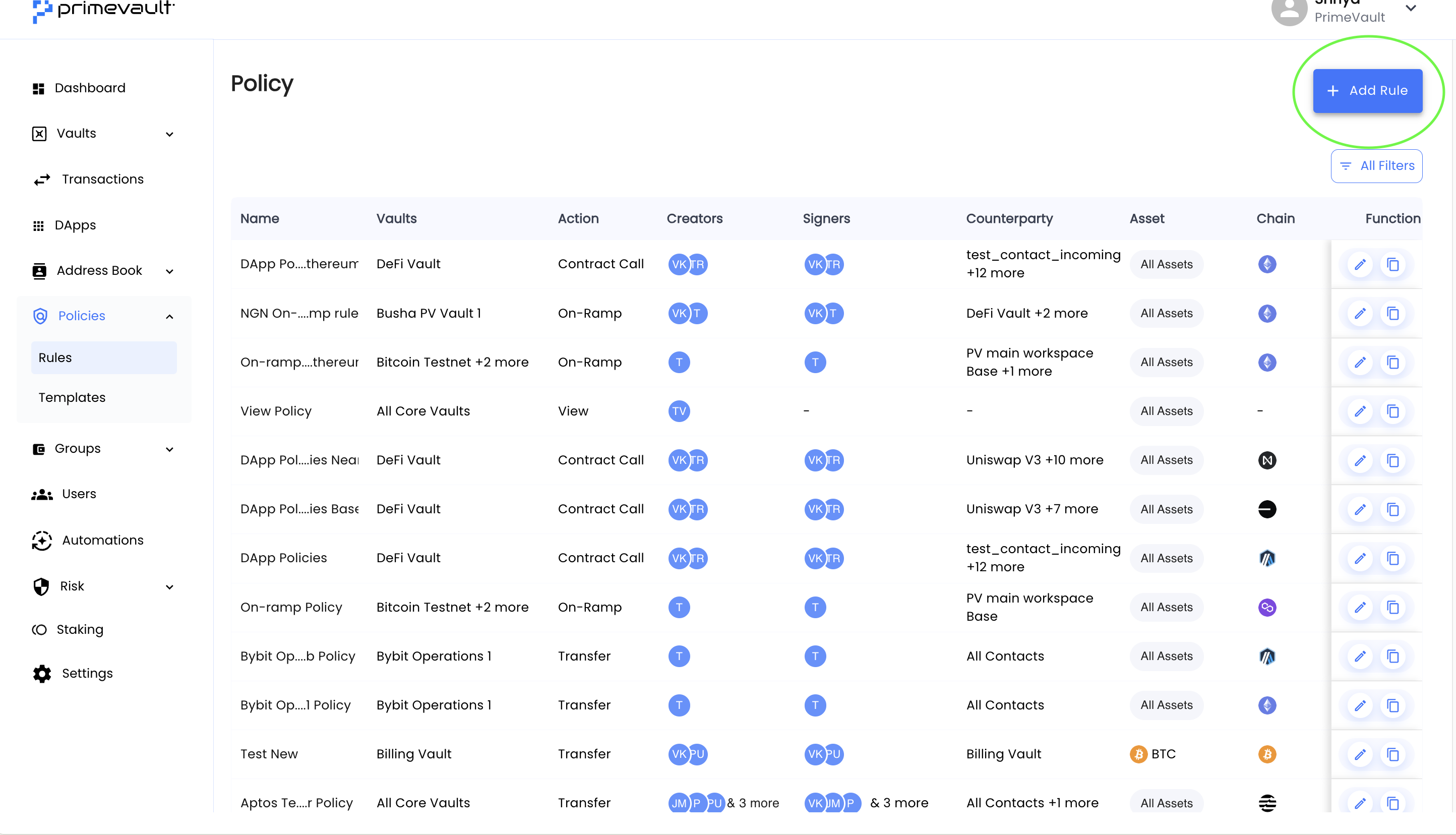Click the Staking sidebar icon
Viewport: 1456px width, 835px height.
[39, 630]
